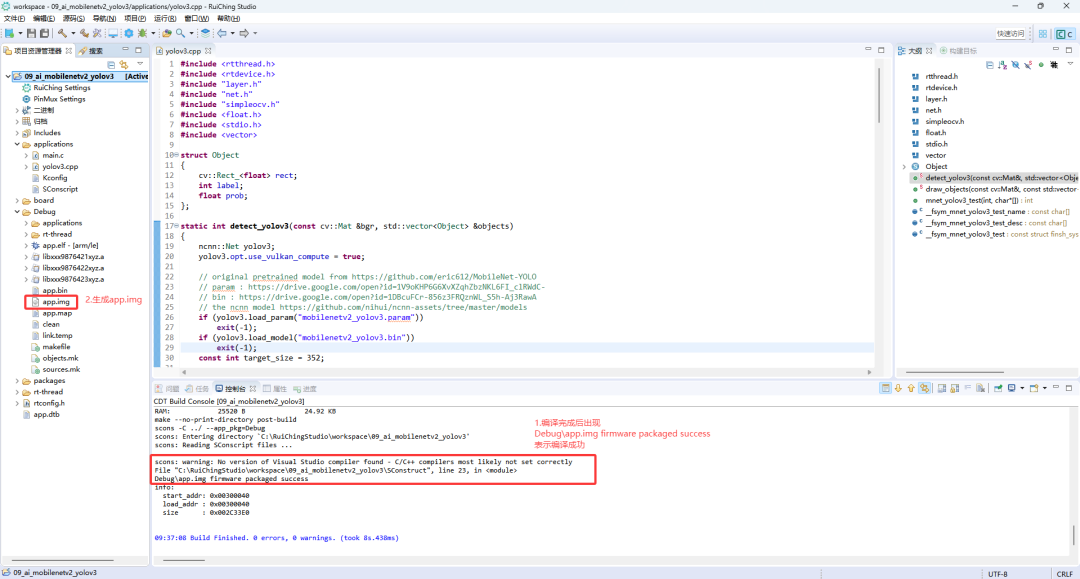Open the terminal monitor icon

(112, 33)
